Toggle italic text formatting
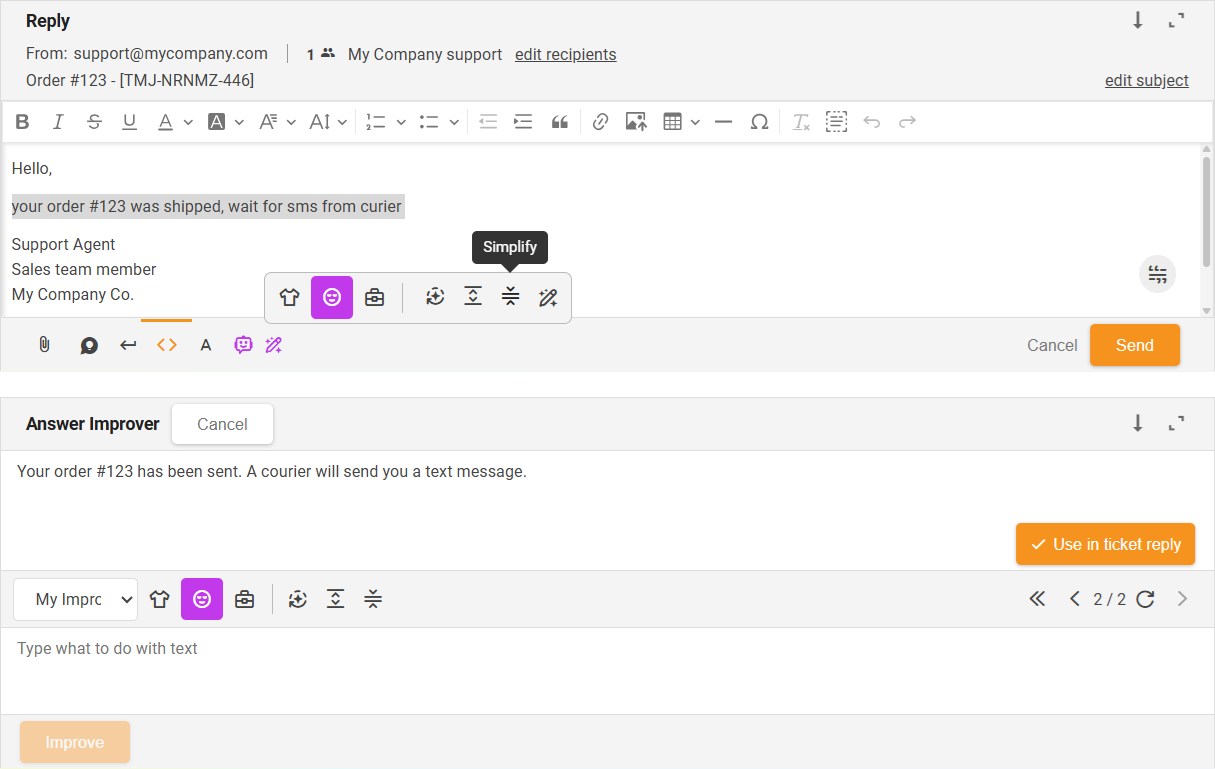 [58, 121]
